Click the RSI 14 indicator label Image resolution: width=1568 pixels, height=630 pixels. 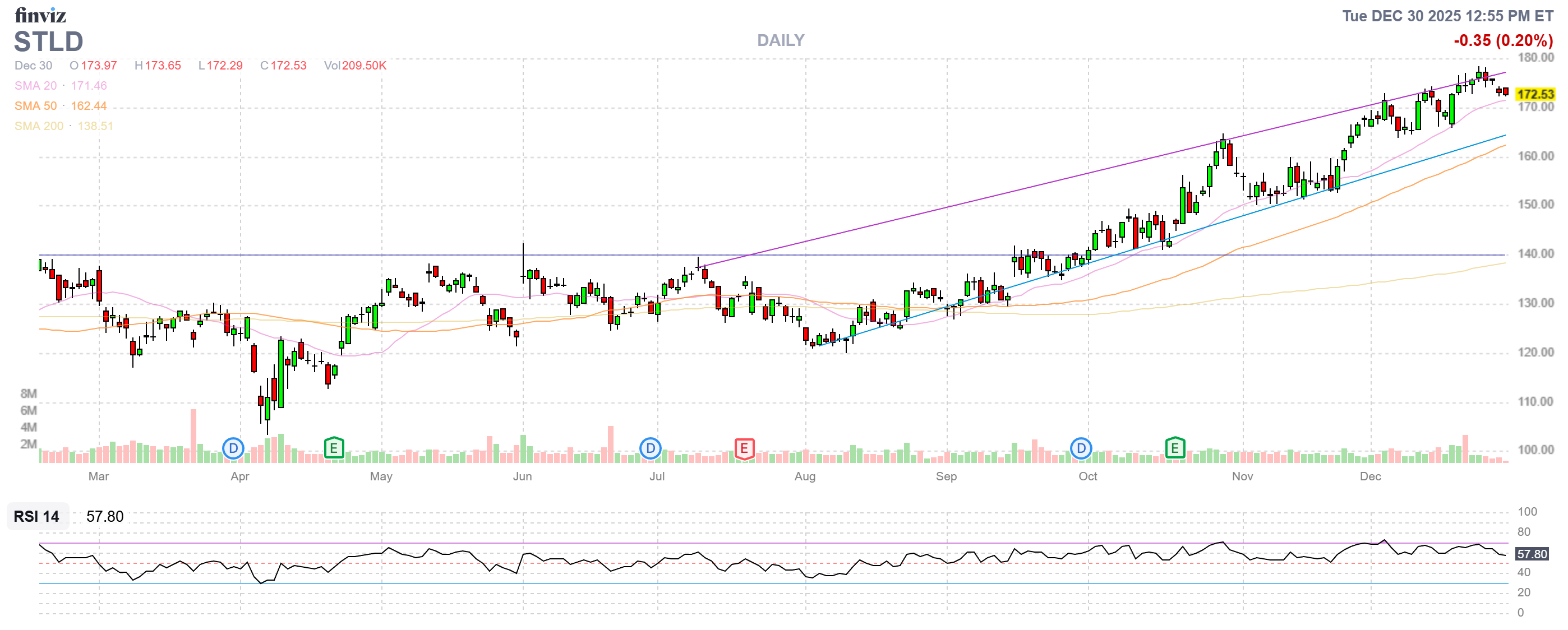pyautogui.click(x=36, y=516)
